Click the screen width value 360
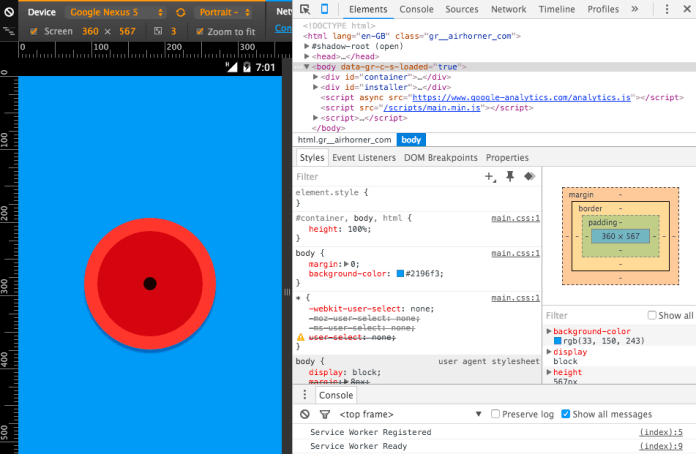This screenshot has width=696, height=454. click(90, 31)
